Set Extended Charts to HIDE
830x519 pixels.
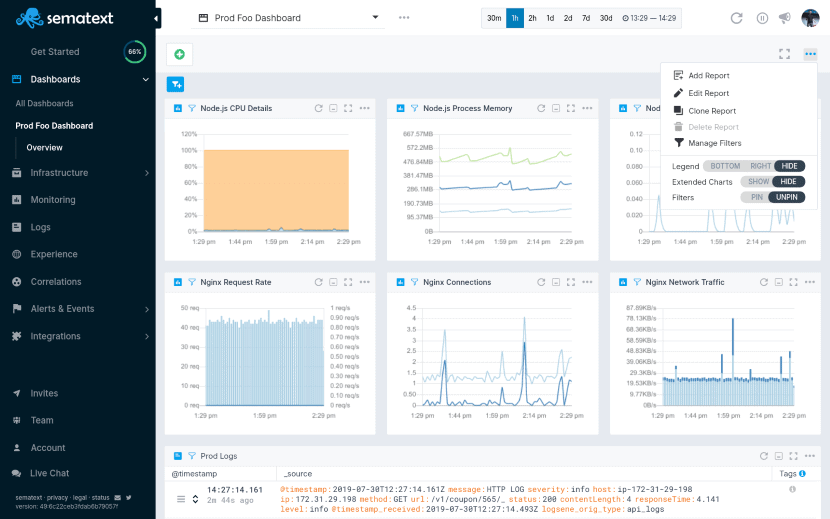788,182
